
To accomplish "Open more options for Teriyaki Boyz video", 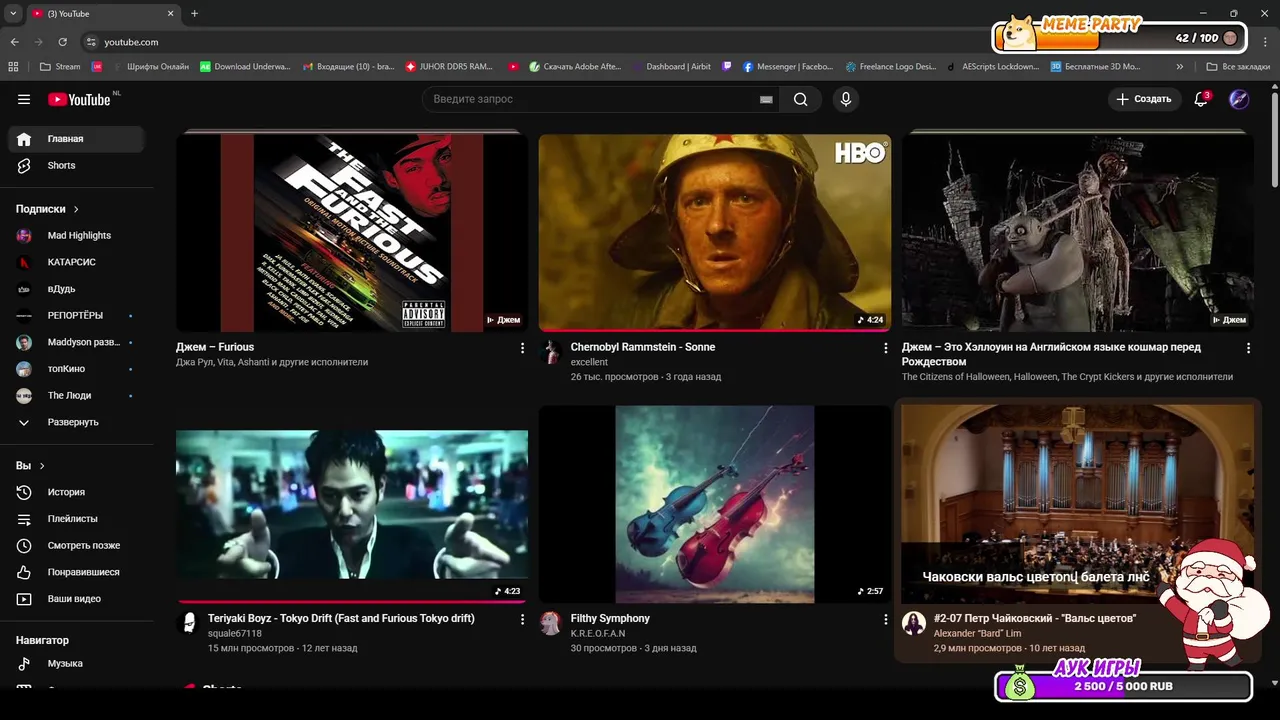I will (522, 619).
